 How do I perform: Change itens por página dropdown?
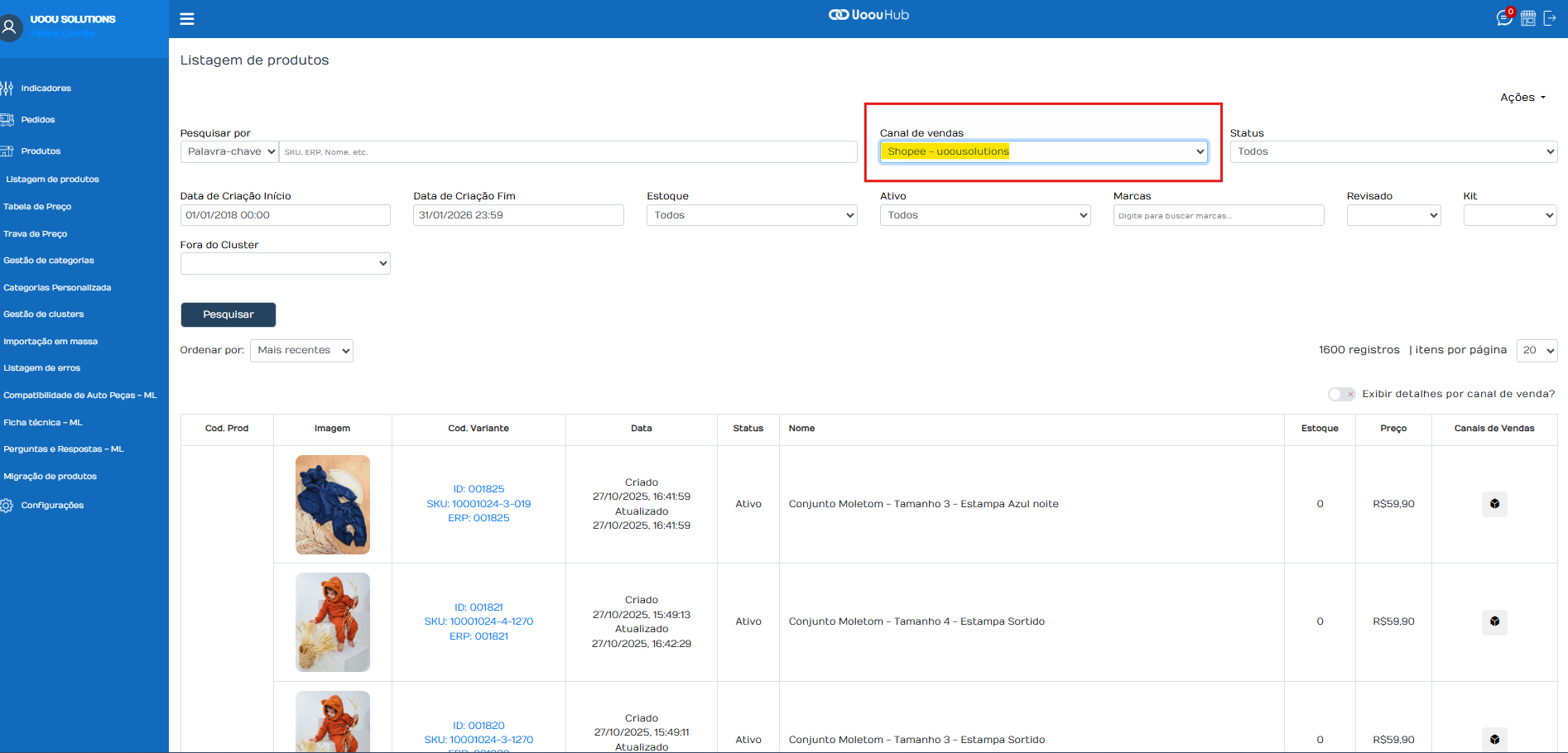[1537, 350]
